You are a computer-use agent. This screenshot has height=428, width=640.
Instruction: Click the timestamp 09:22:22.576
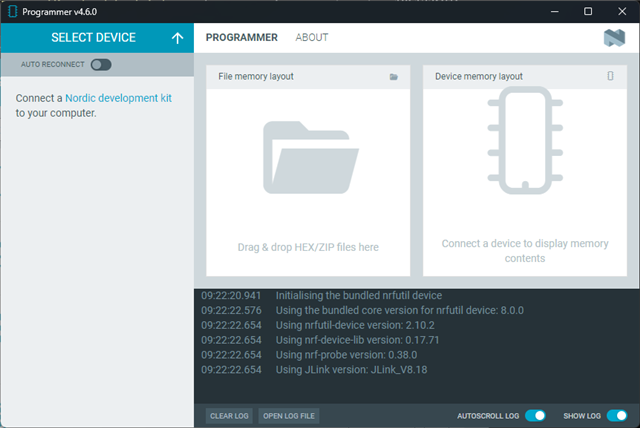231,310
